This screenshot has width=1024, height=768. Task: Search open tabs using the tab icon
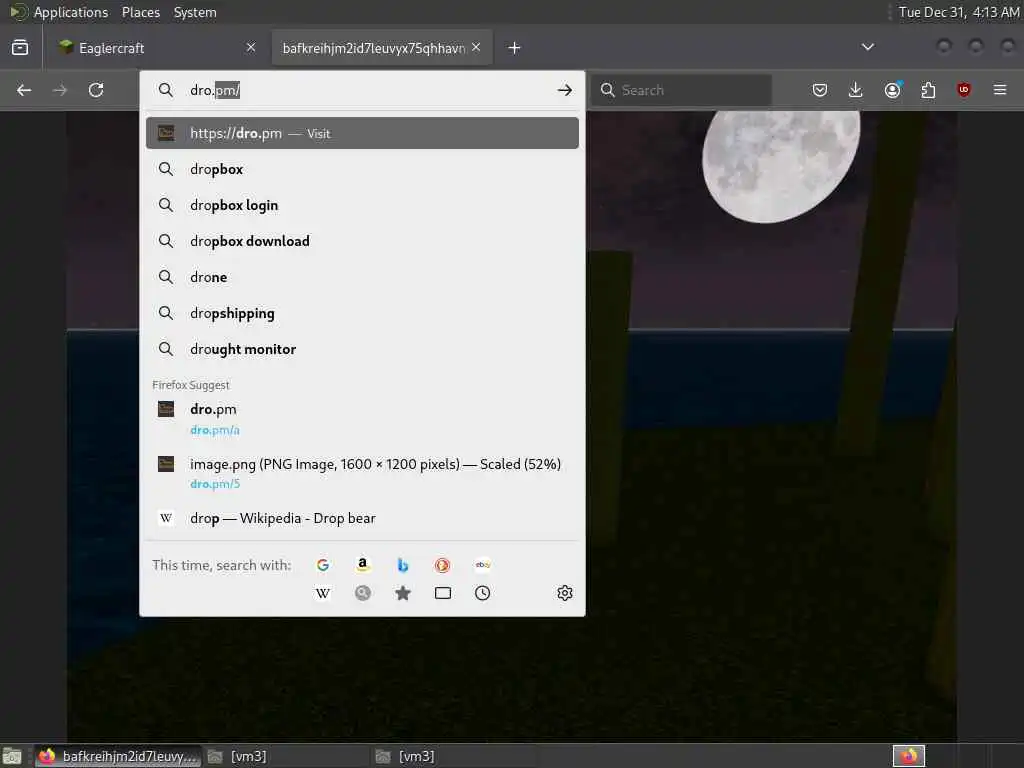point(443,593)
